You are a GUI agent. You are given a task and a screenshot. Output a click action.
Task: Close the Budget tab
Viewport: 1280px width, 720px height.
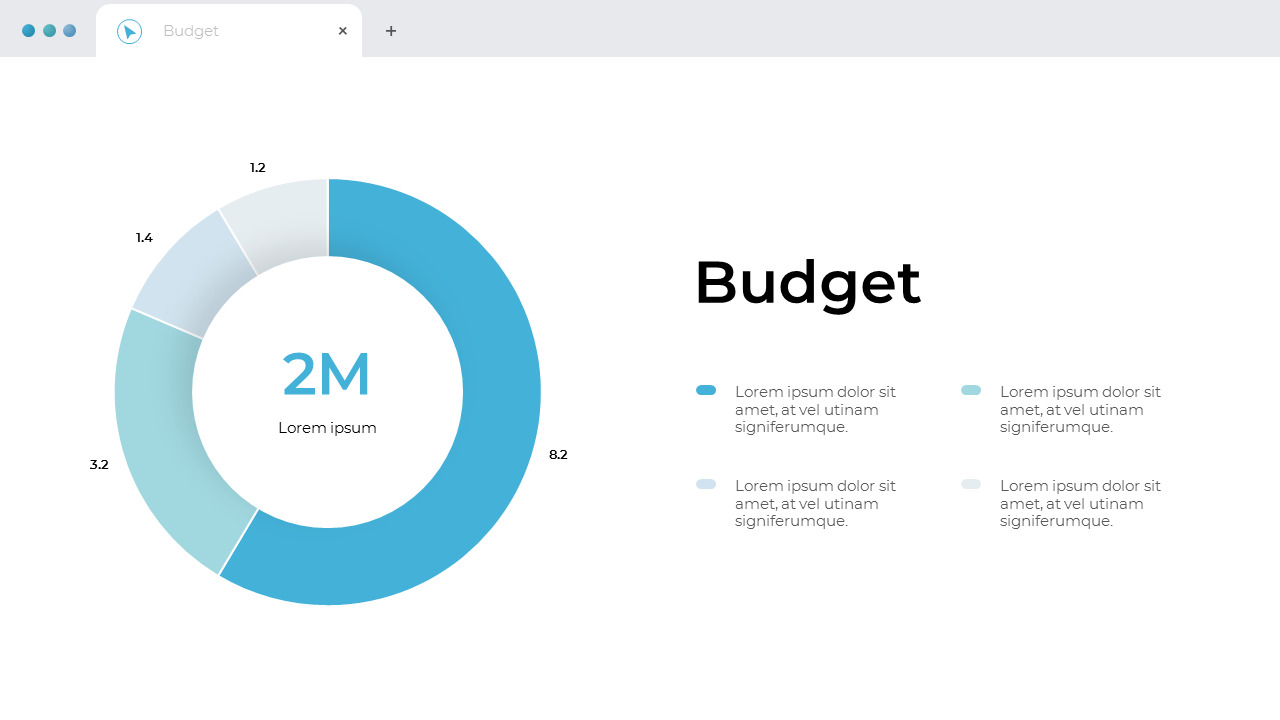click(x=342, y=30)
